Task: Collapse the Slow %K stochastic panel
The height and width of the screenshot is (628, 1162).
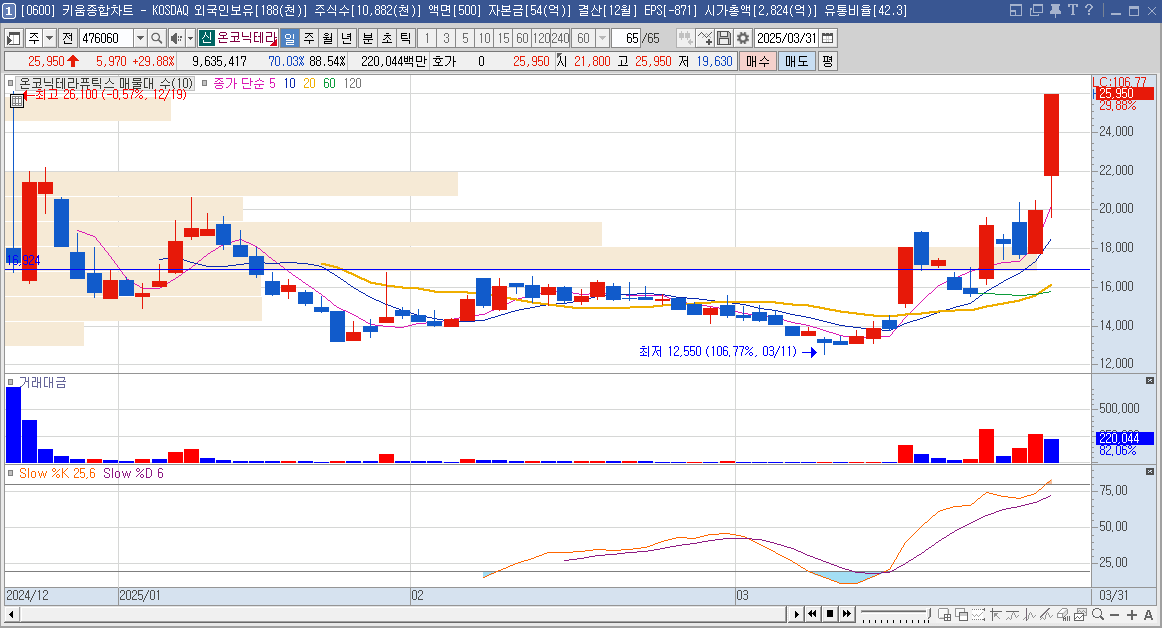Action: coord(1149,471)
